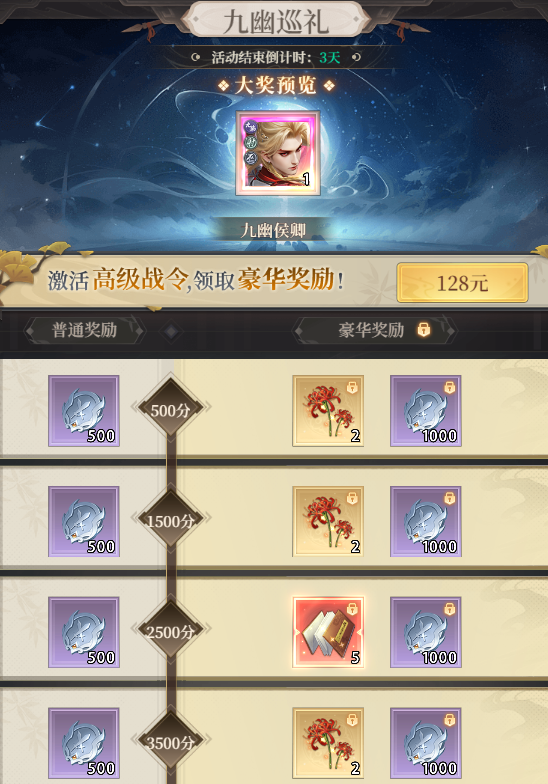
Task: Click the 500分 milestone diamond marker
Action: tap(170, 408)
